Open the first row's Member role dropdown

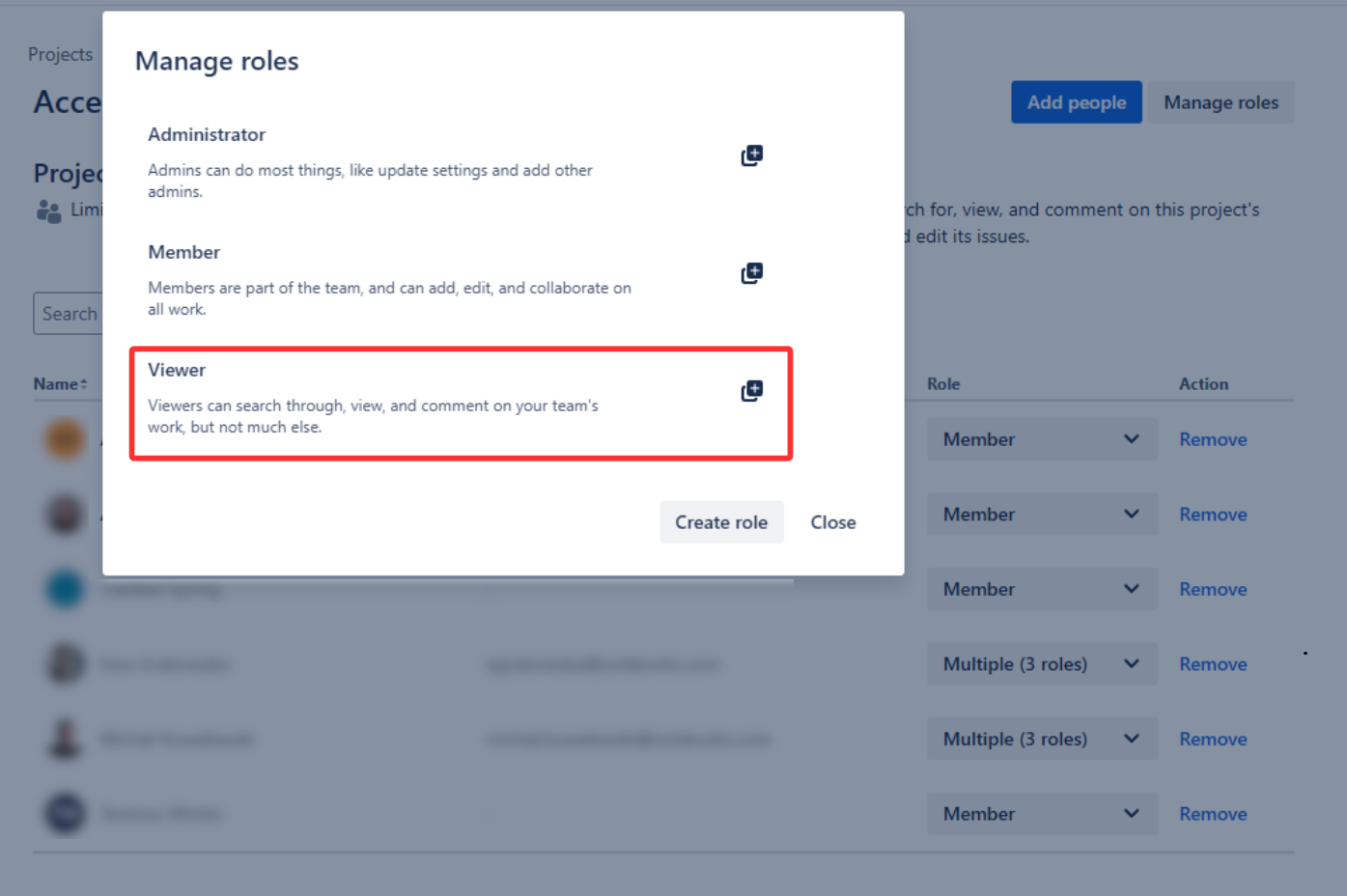[x=1042, y=439]
